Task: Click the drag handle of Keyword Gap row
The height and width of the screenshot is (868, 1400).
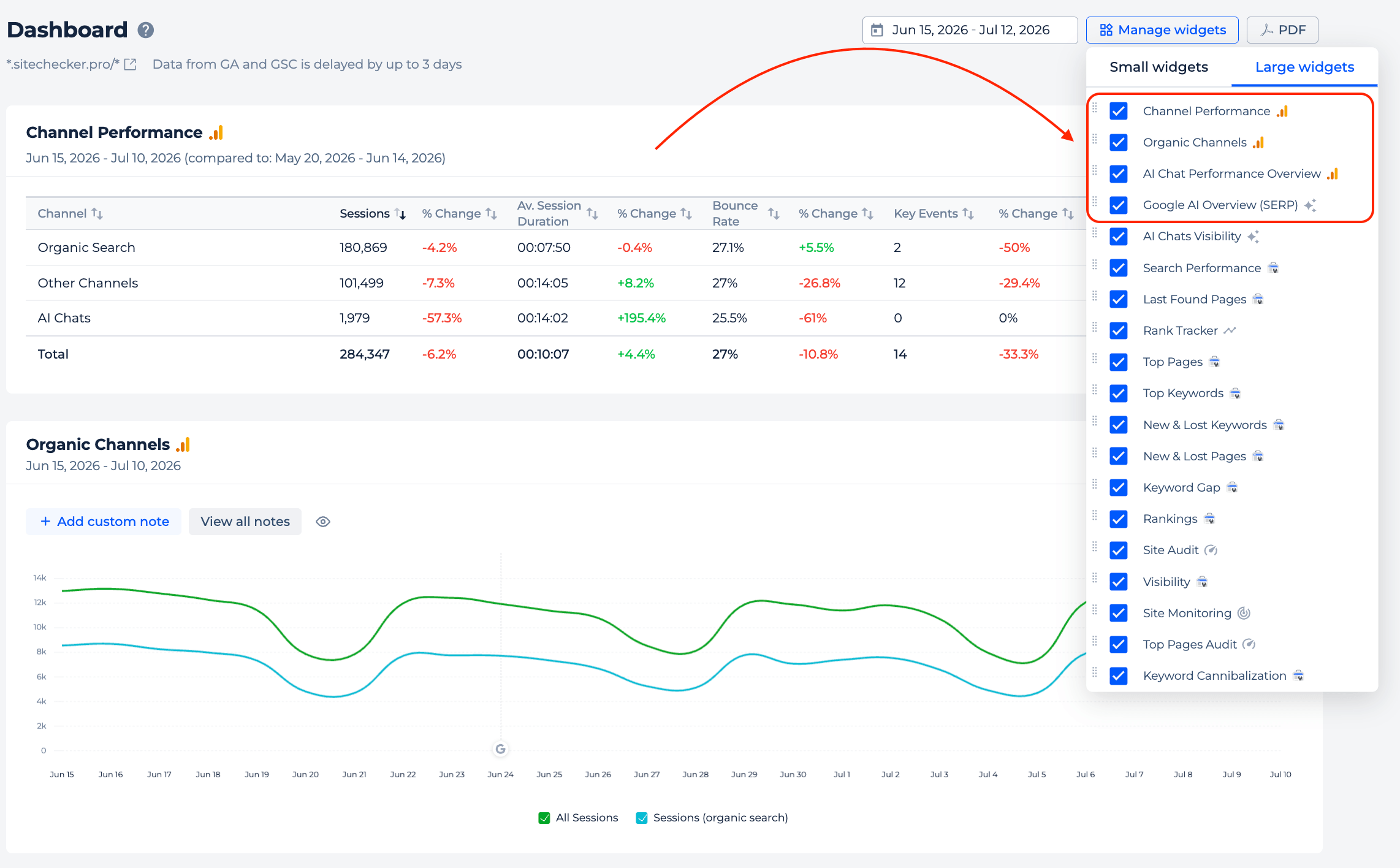Action: point(1095,484)
